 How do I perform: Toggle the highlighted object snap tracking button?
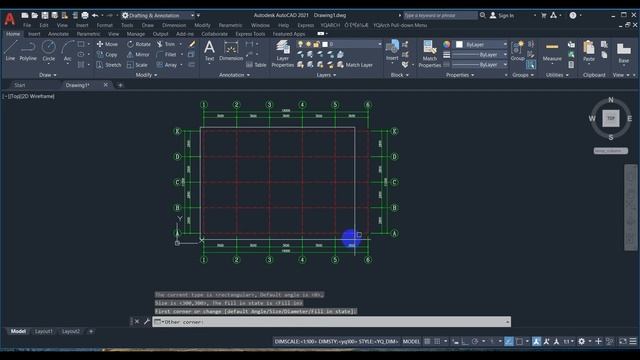pos(509,341)
